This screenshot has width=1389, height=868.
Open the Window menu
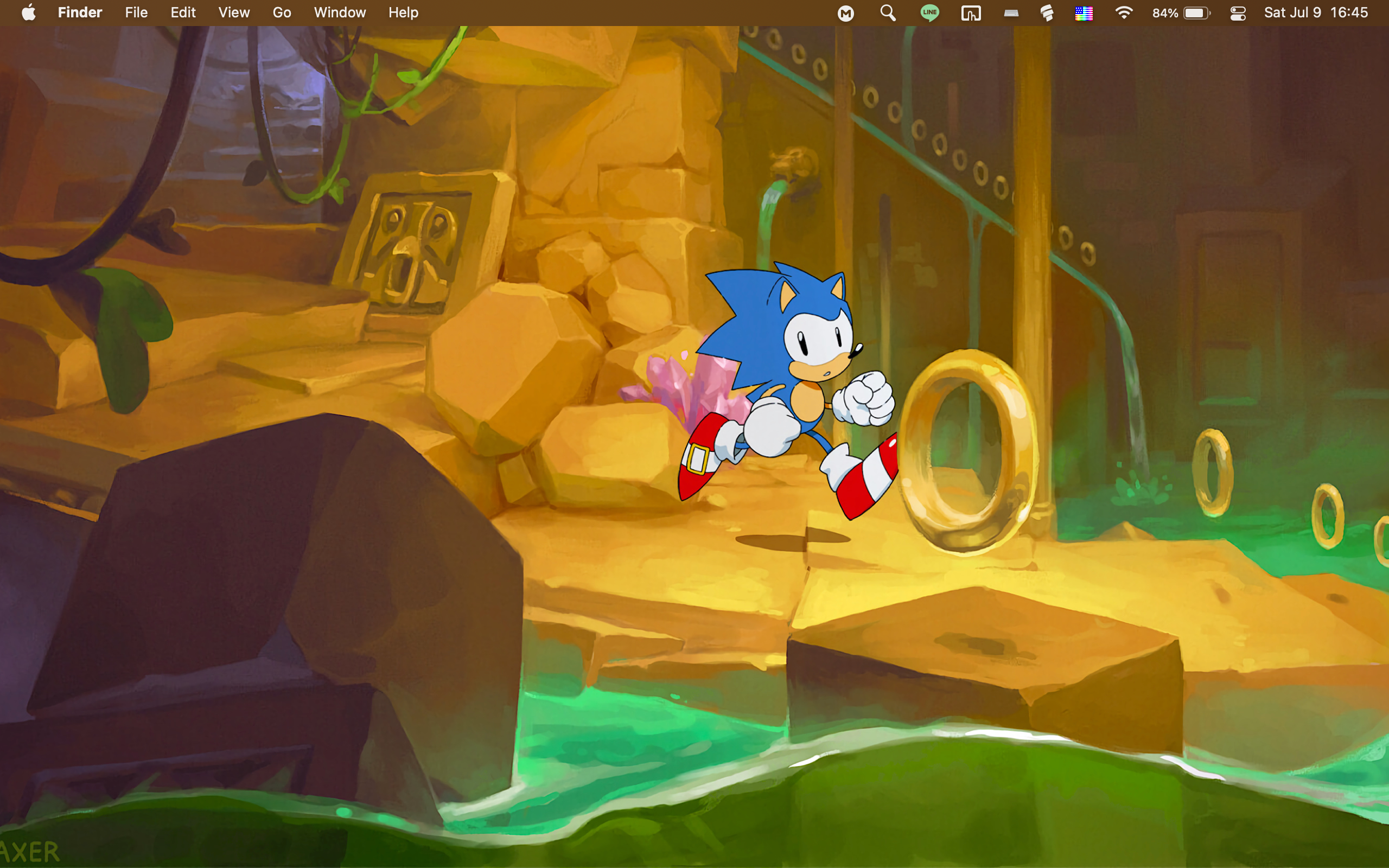pyautogui.click(x=340, y=12)
